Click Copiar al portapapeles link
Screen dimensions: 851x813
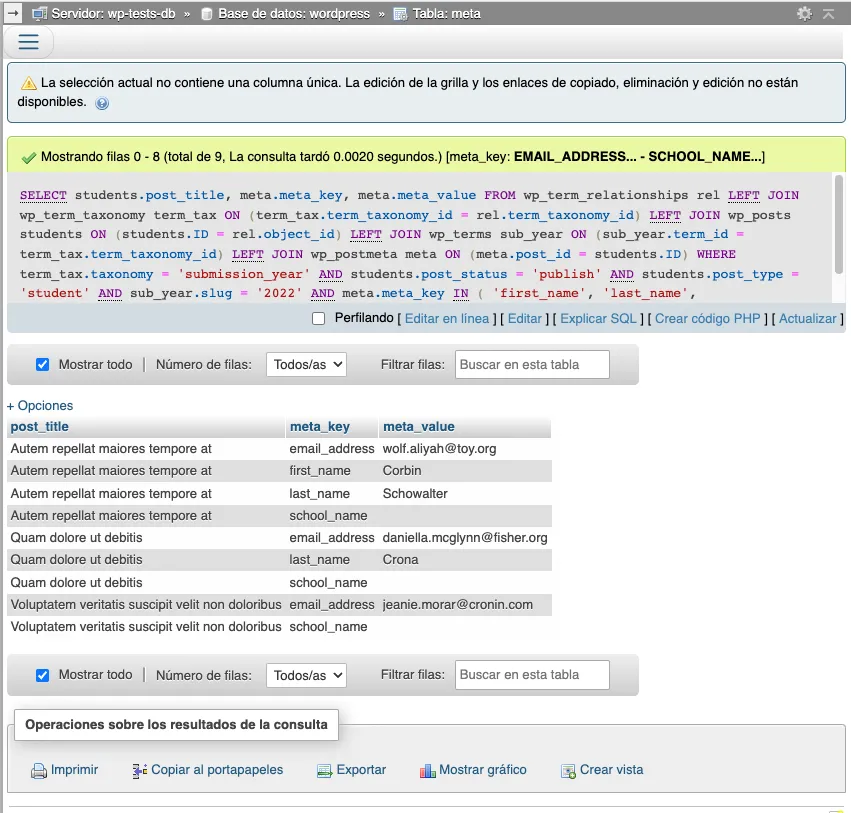click(x=217, y=770)
